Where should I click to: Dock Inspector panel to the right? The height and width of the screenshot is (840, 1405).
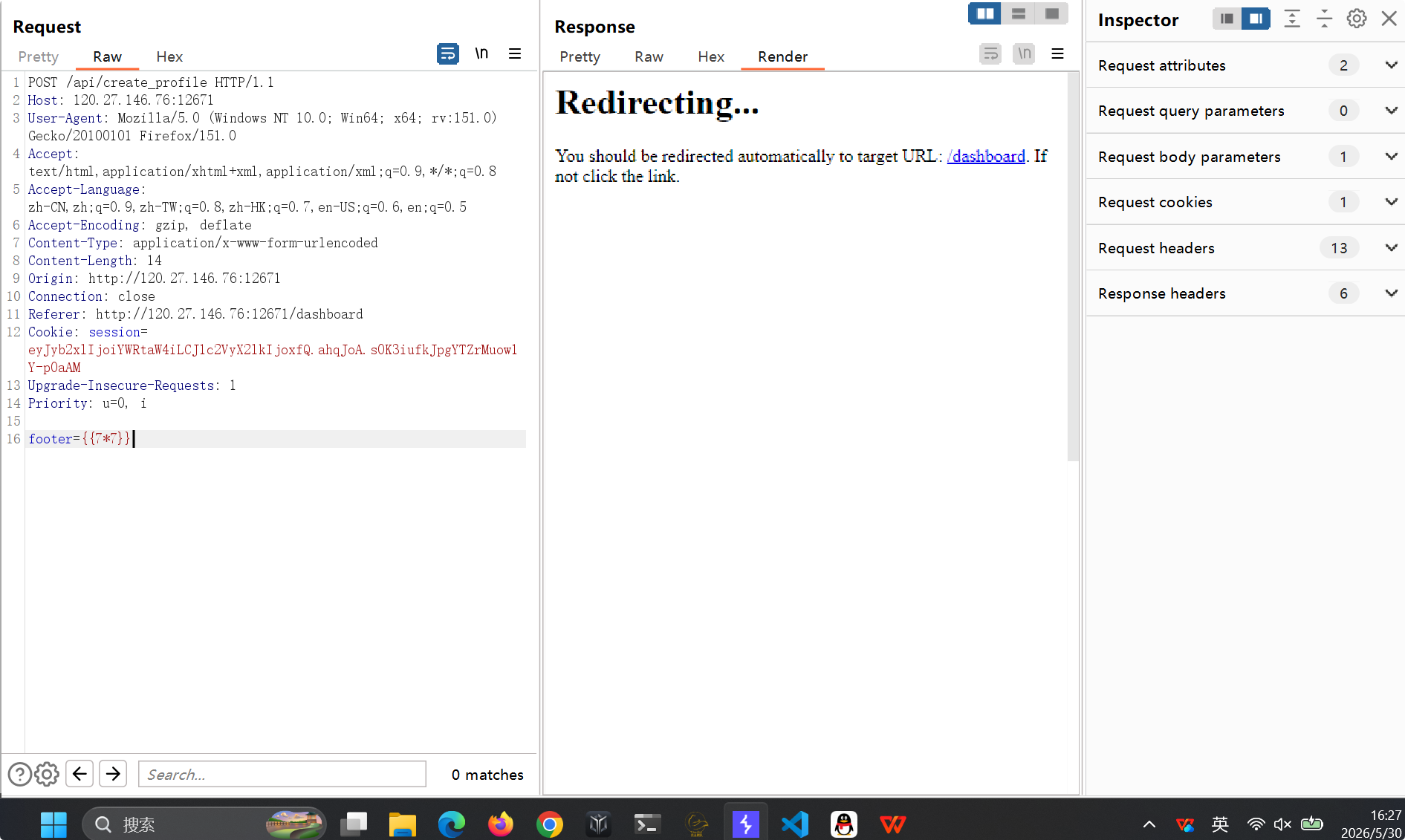tap(1256, 19)
